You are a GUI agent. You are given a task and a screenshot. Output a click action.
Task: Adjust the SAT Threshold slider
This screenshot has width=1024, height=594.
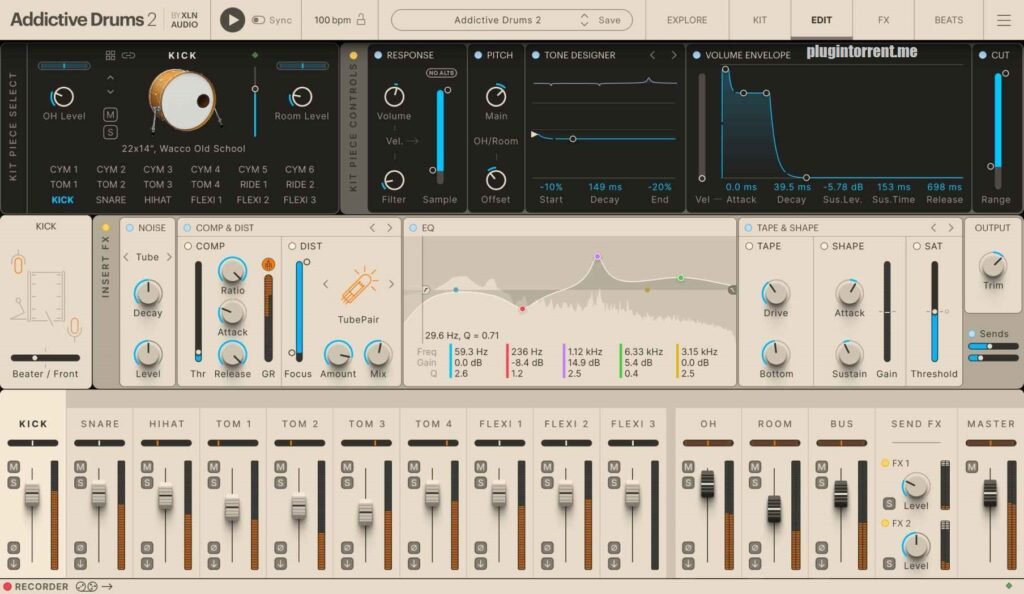pyautogui.click(x=935, y=311)
